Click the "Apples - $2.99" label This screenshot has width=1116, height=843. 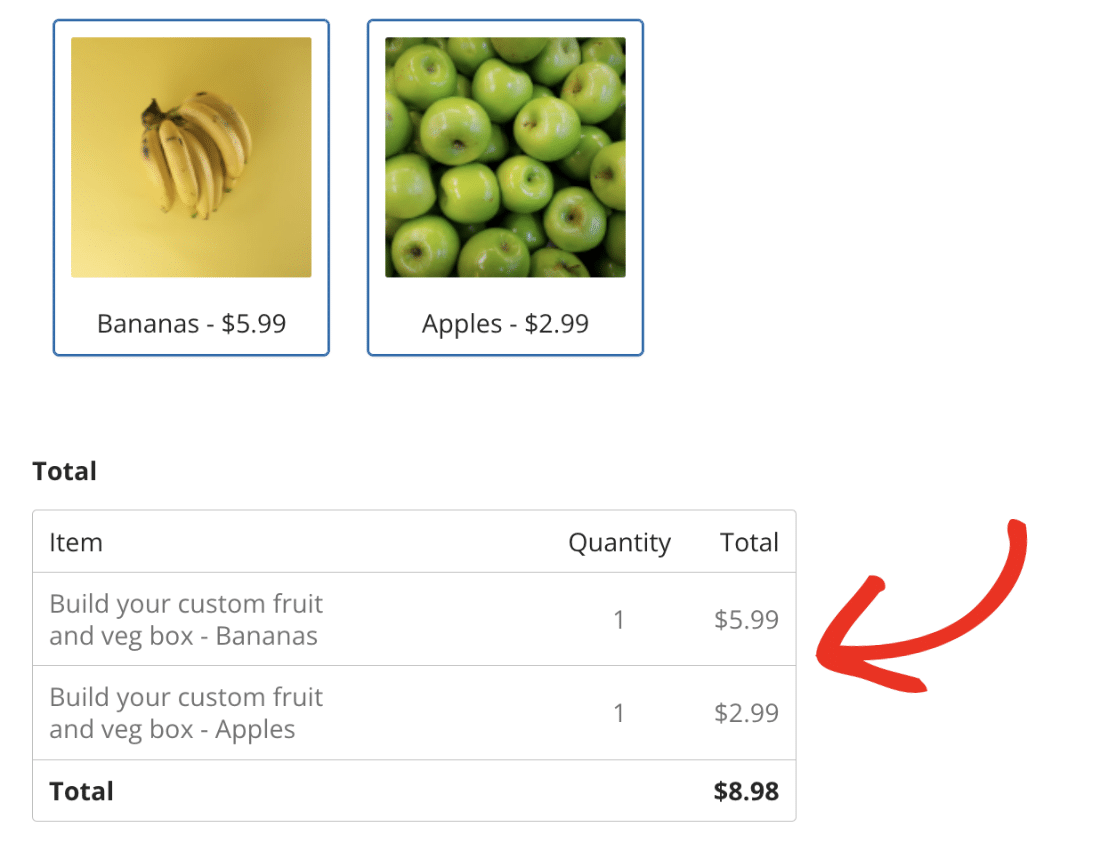pyautogui.click(x=505, y=323)
